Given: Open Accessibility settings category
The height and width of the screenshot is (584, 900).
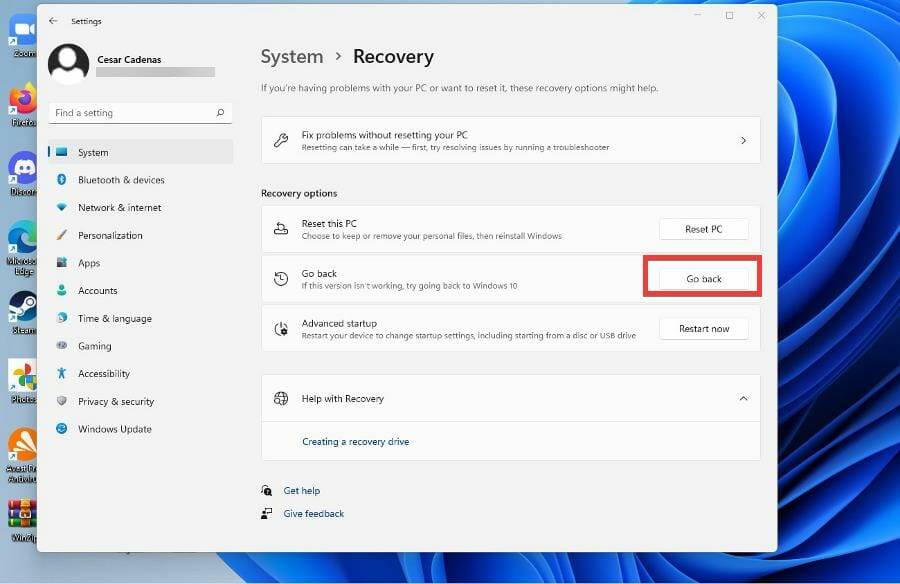Looking at the screenshot, I should point(141,373).
